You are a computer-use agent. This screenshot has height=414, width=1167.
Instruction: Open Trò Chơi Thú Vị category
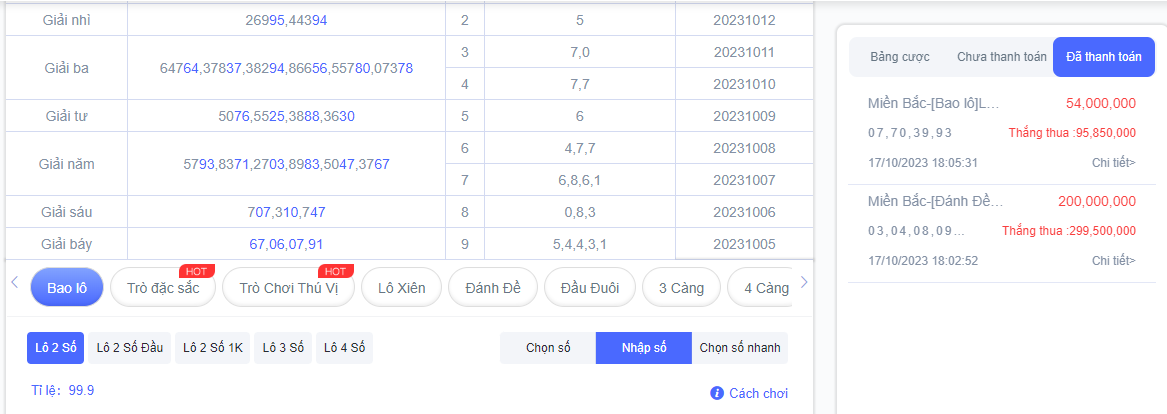click(x=289, y=288)
